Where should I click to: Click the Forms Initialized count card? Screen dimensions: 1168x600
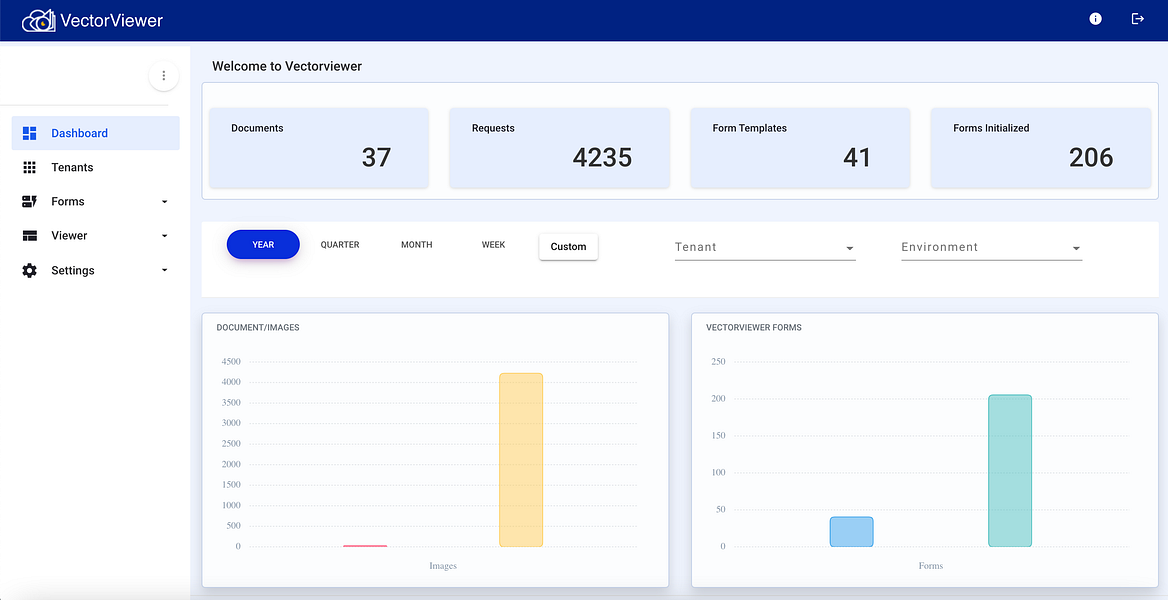1041,148
